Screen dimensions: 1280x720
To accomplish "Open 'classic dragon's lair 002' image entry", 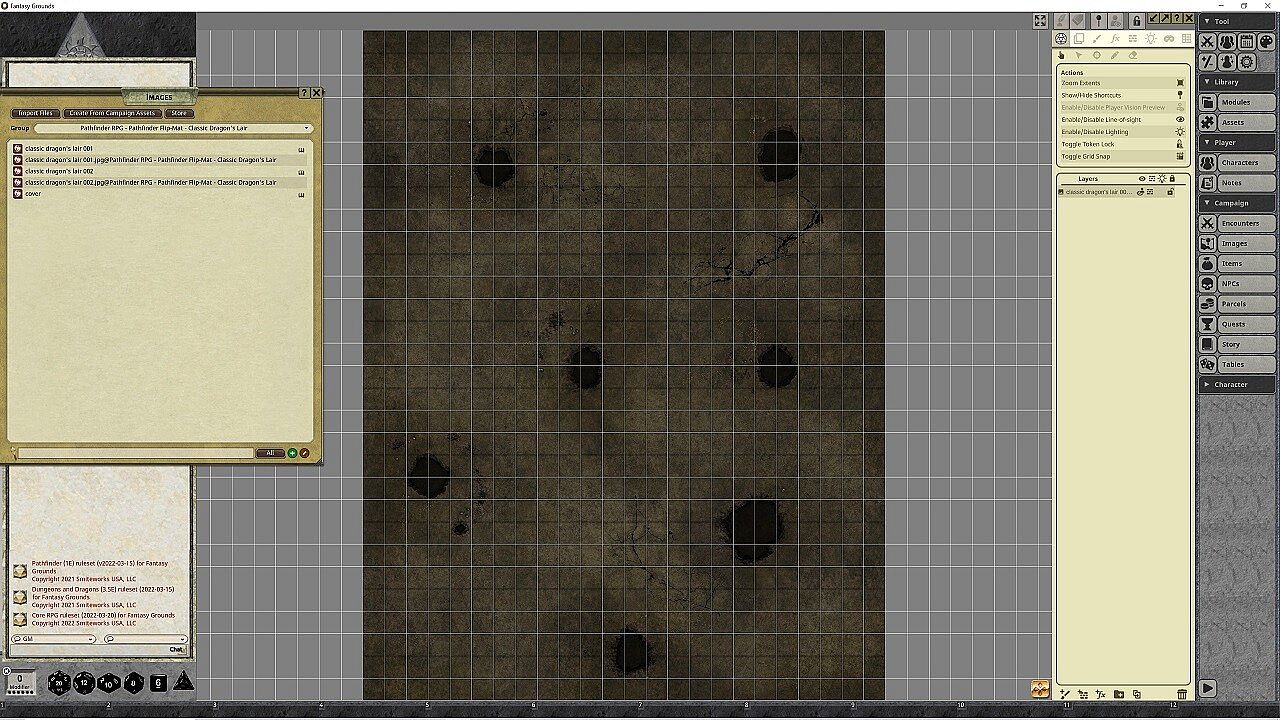I will (59, 171).
